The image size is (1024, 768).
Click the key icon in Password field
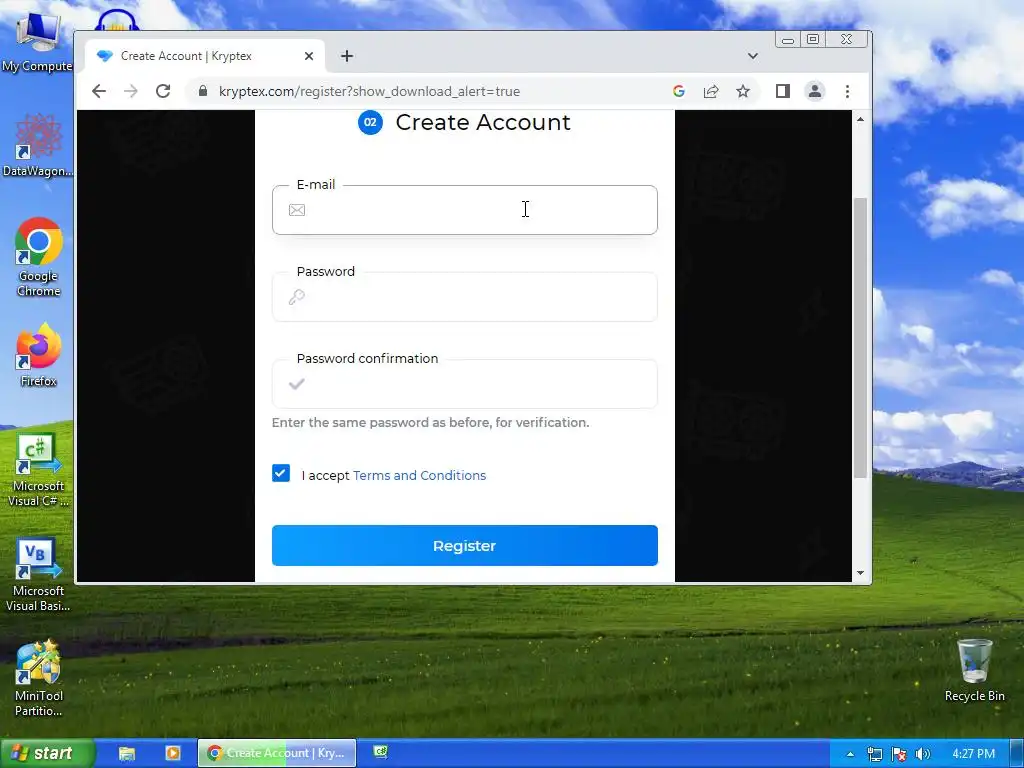(296, 297)
